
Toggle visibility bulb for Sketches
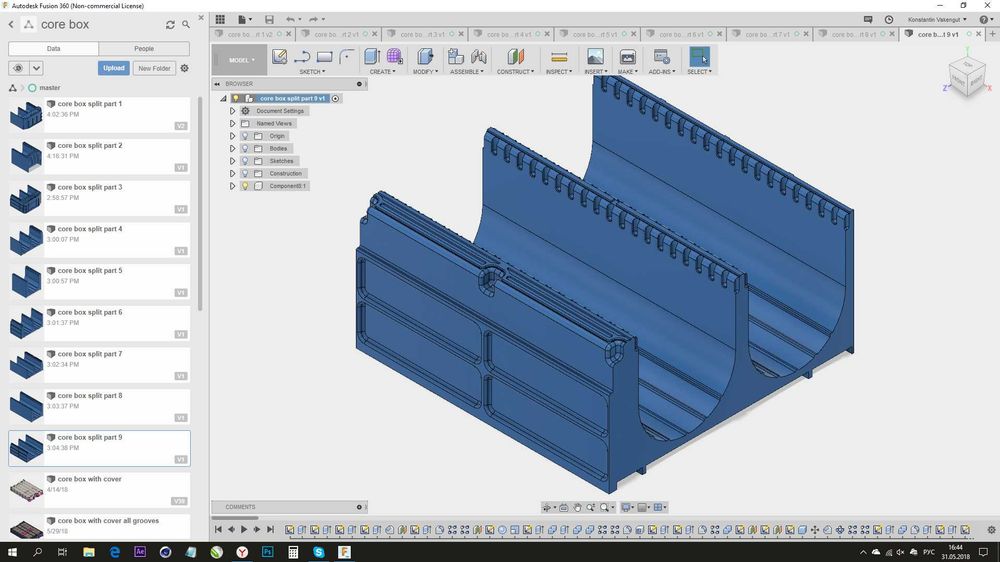245,161
